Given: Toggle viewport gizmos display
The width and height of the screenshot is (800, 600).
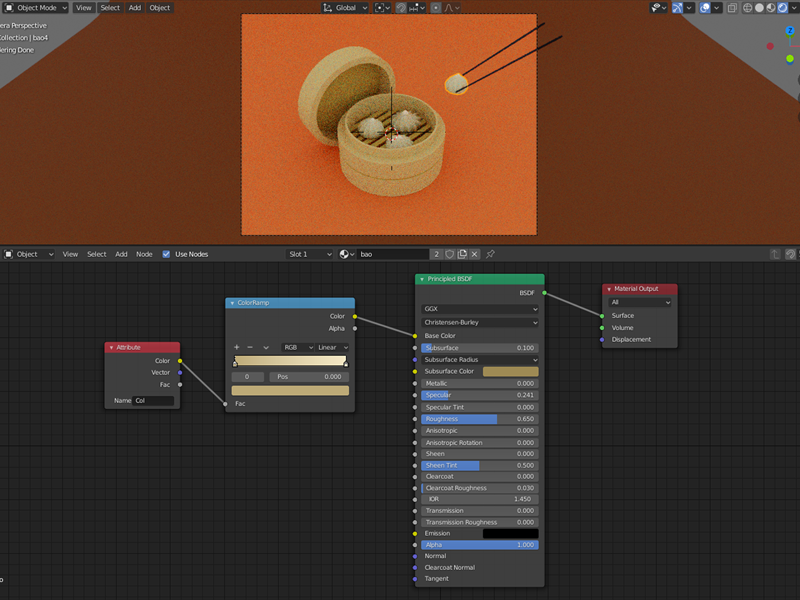Looking at the screenshot, I should [x=677, y=8].
